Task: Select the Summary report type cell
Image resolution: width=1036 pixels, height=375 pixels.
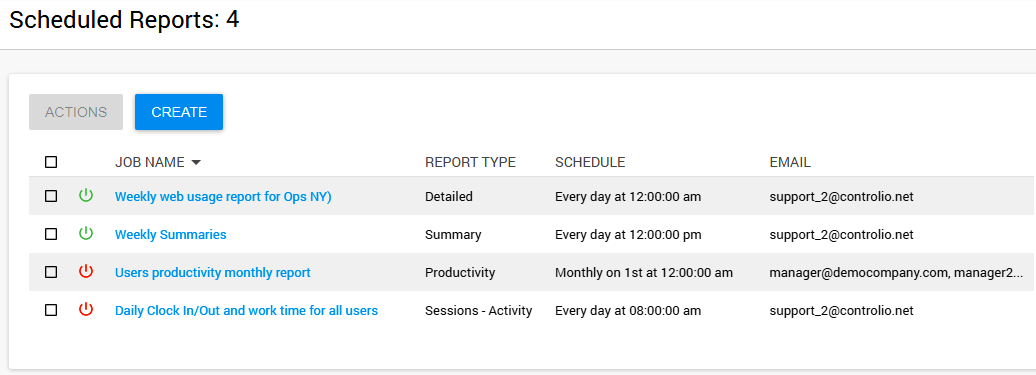Action: pyautogui.click(x=453, y=234)
